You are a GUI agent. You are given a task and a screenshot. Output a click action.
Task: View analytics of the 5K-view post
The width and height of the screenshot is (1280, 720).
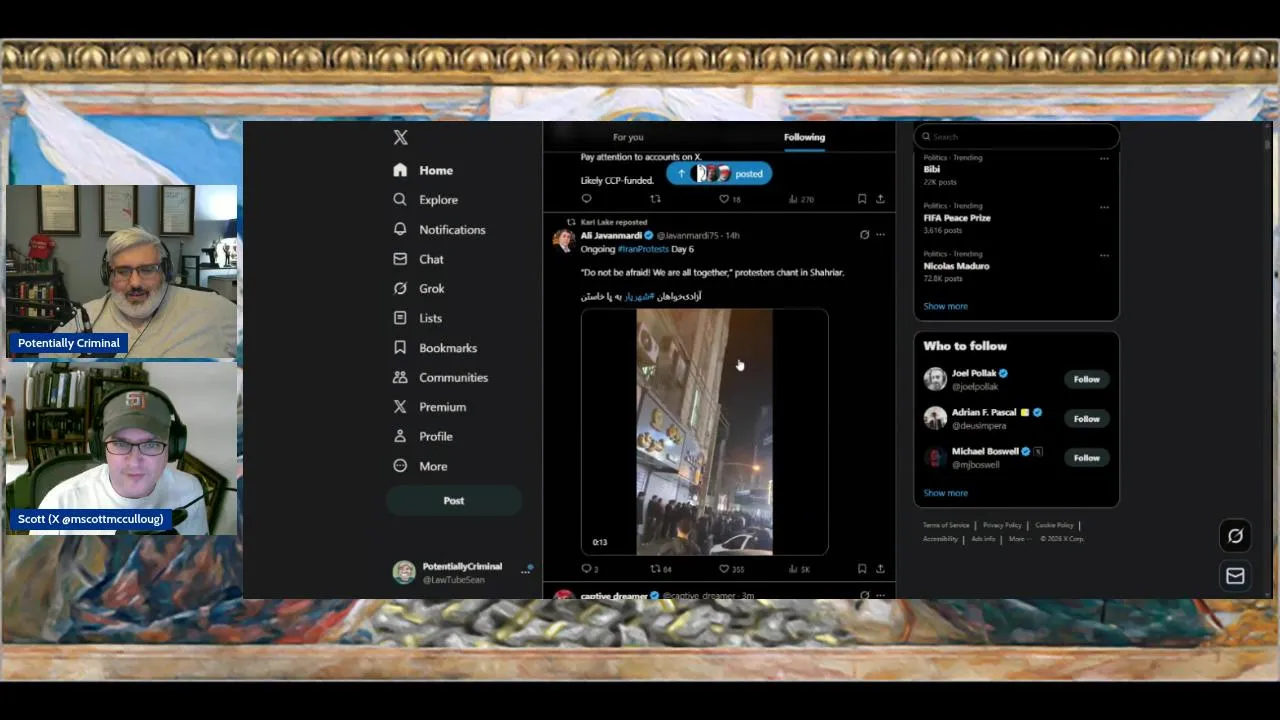(799, 569)
